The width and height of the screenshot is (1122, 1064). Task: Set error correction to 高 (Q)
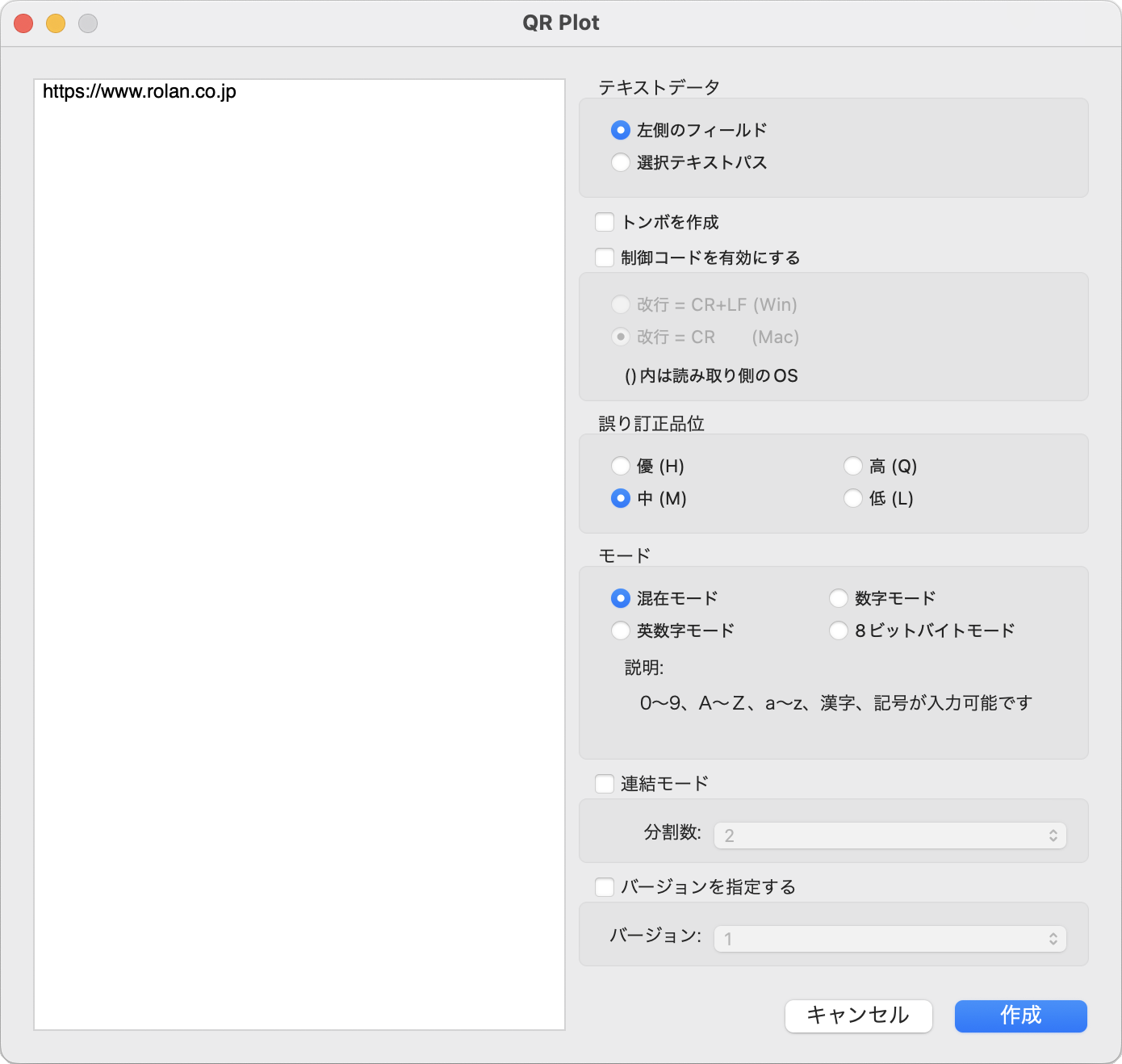[x=853, y=466]
